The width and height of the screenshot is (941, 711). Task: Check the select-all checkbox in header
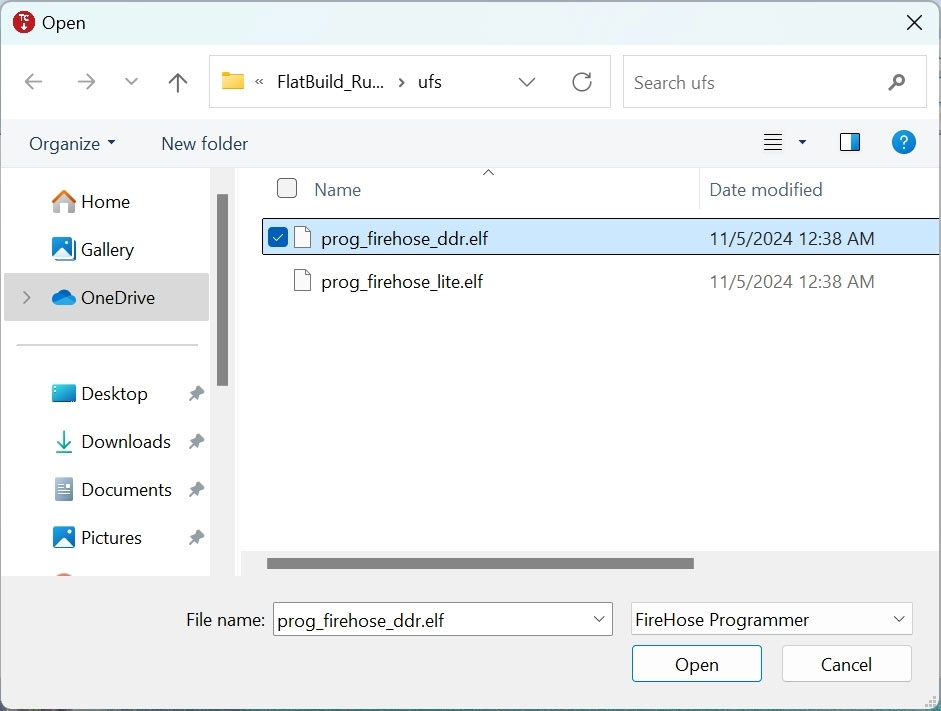(x=287, y=188)
